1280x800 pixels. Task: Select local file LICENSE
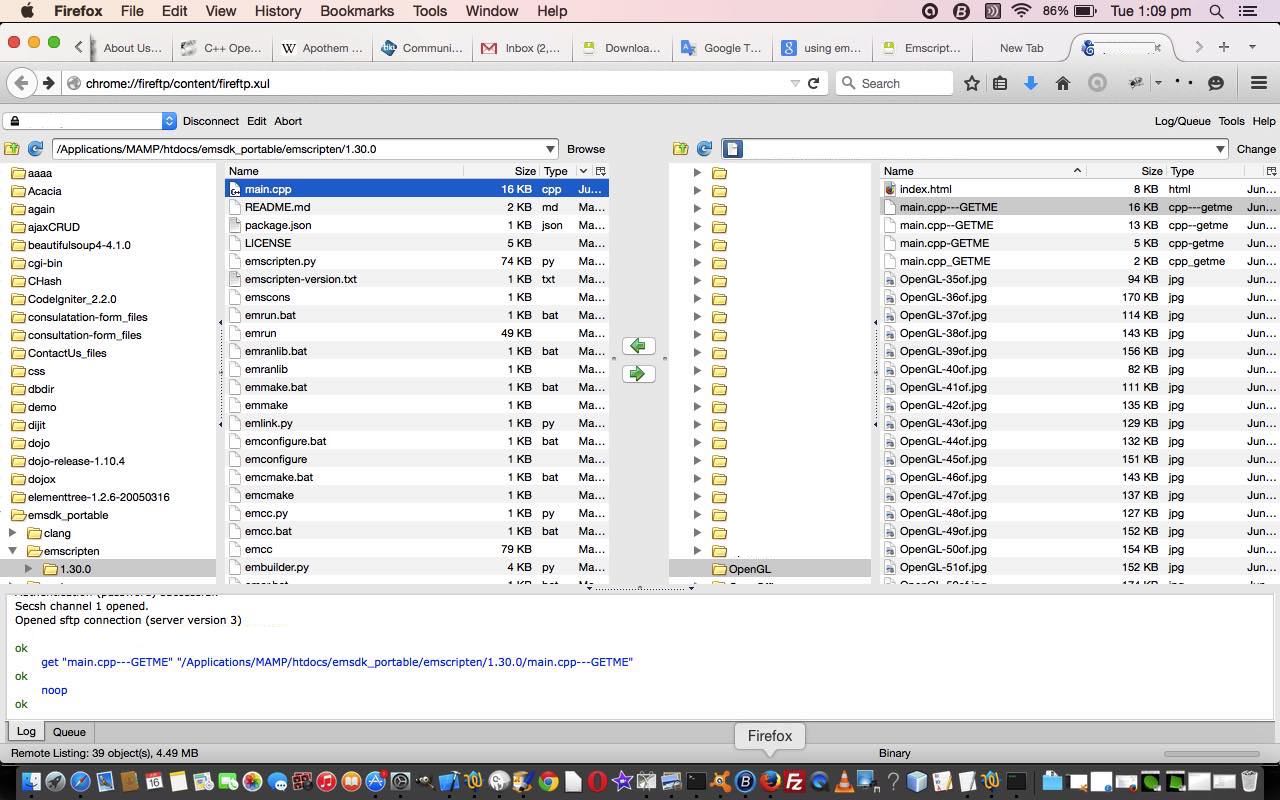click(x=416, y=243)
